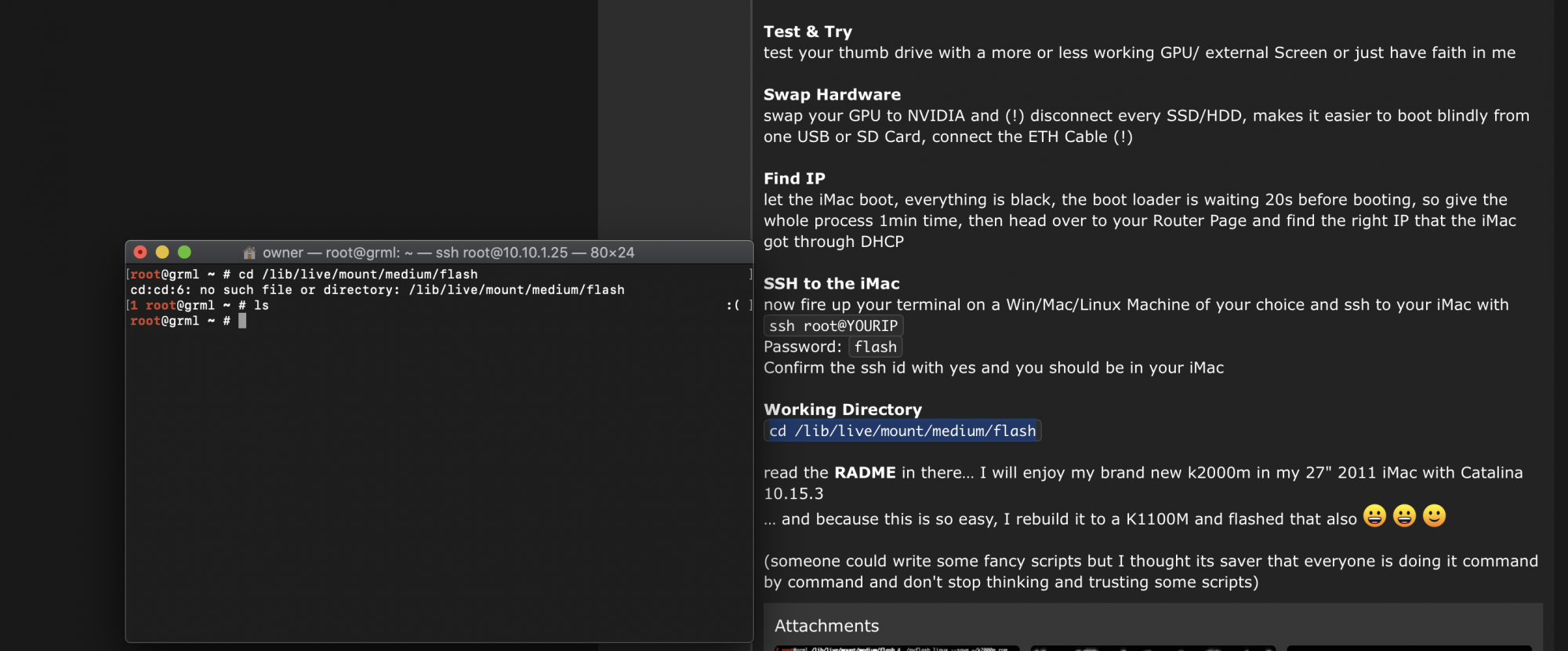Click the slightly smiling emoji at the end

1434,516
